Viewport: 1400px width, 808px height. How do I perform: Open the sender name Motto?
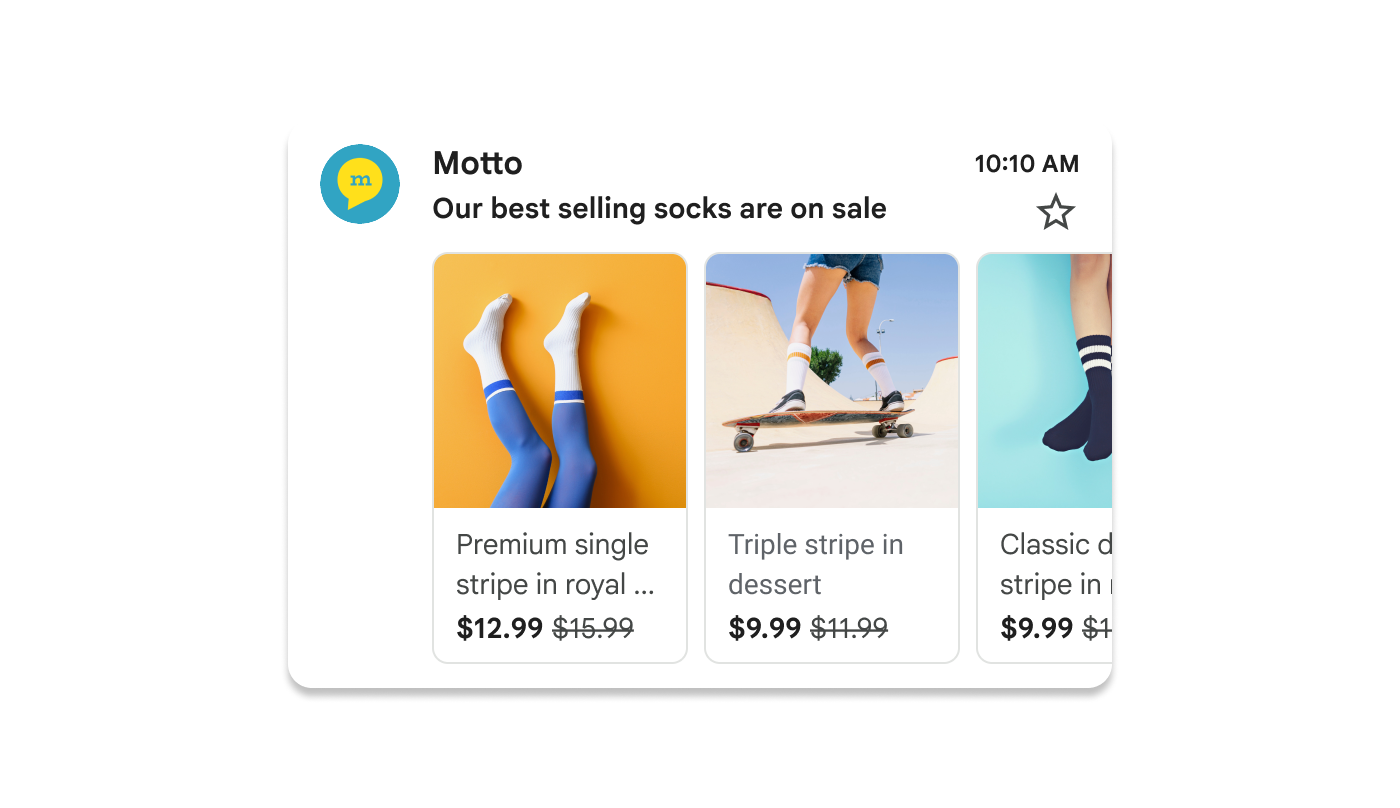(x=477, y=163)
